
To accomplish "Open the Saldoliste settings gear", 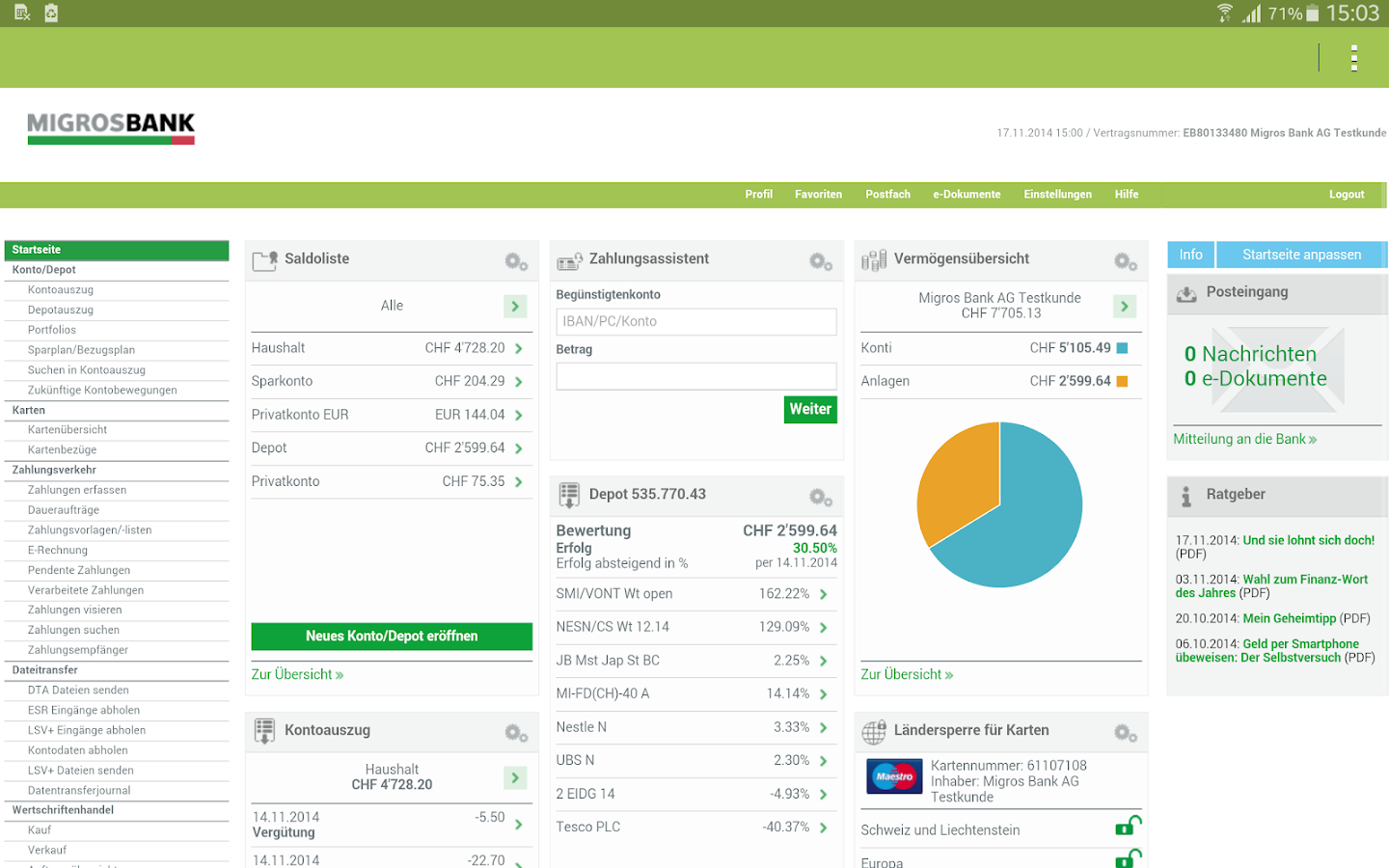I will click(516, 261).
